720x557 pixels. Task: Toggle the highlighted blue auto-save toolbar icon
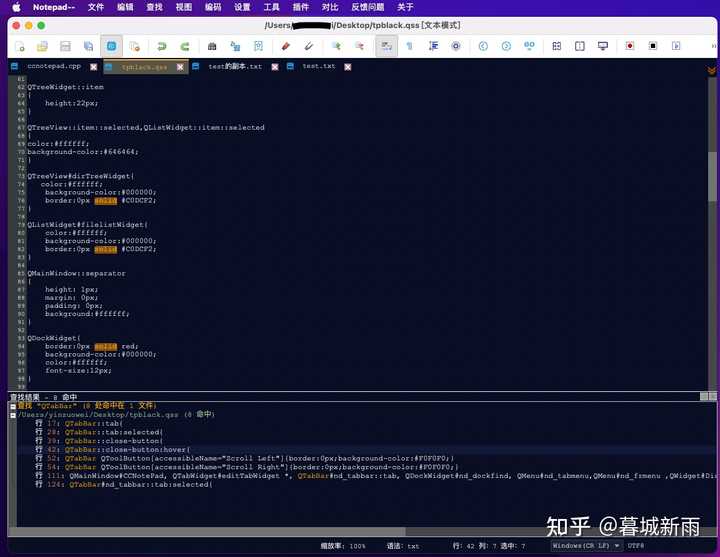[112, 46]
